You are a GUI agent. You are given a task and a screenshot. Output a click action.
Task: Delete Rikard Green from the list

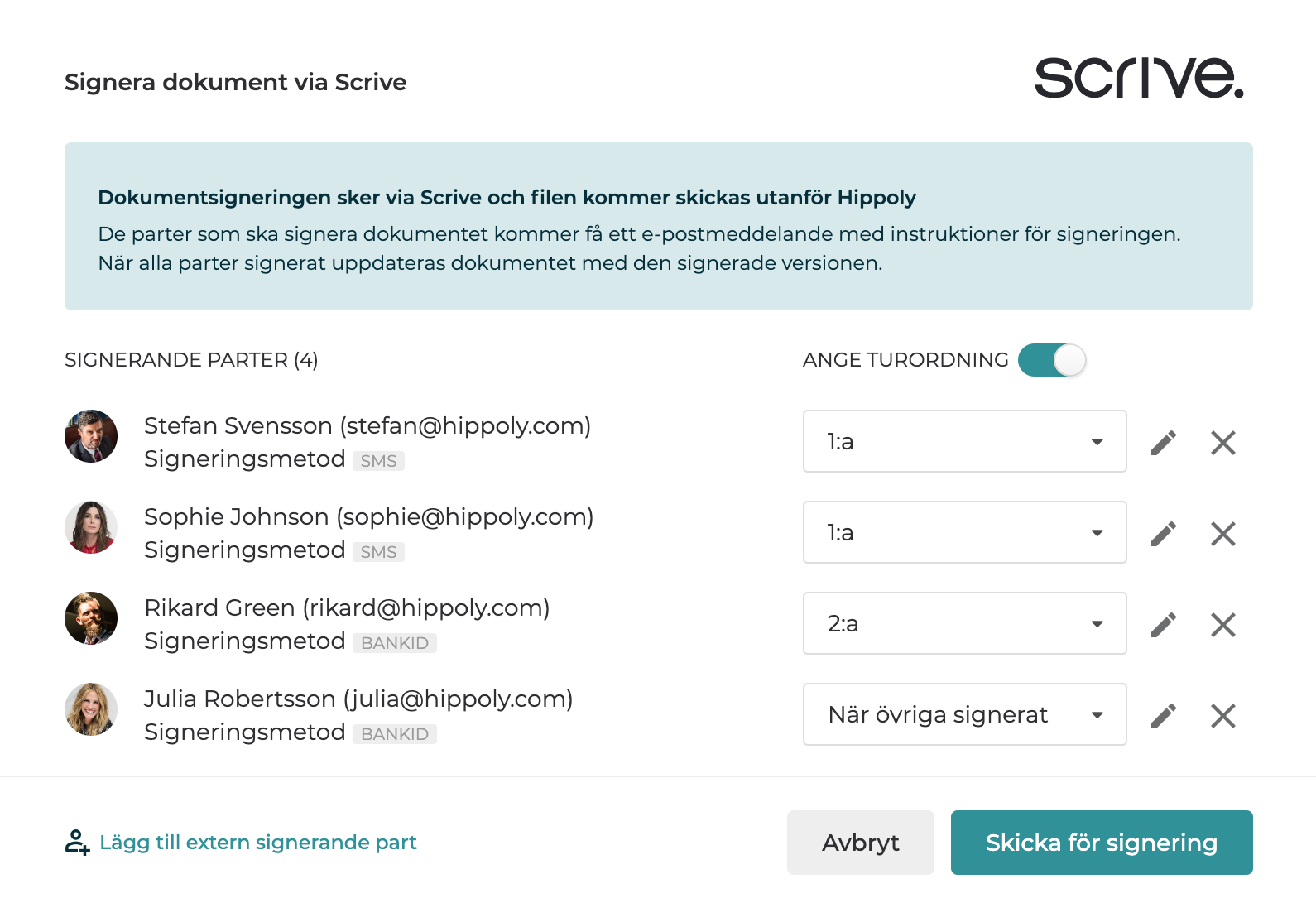pyautogui.click(x=1222, y=625)
